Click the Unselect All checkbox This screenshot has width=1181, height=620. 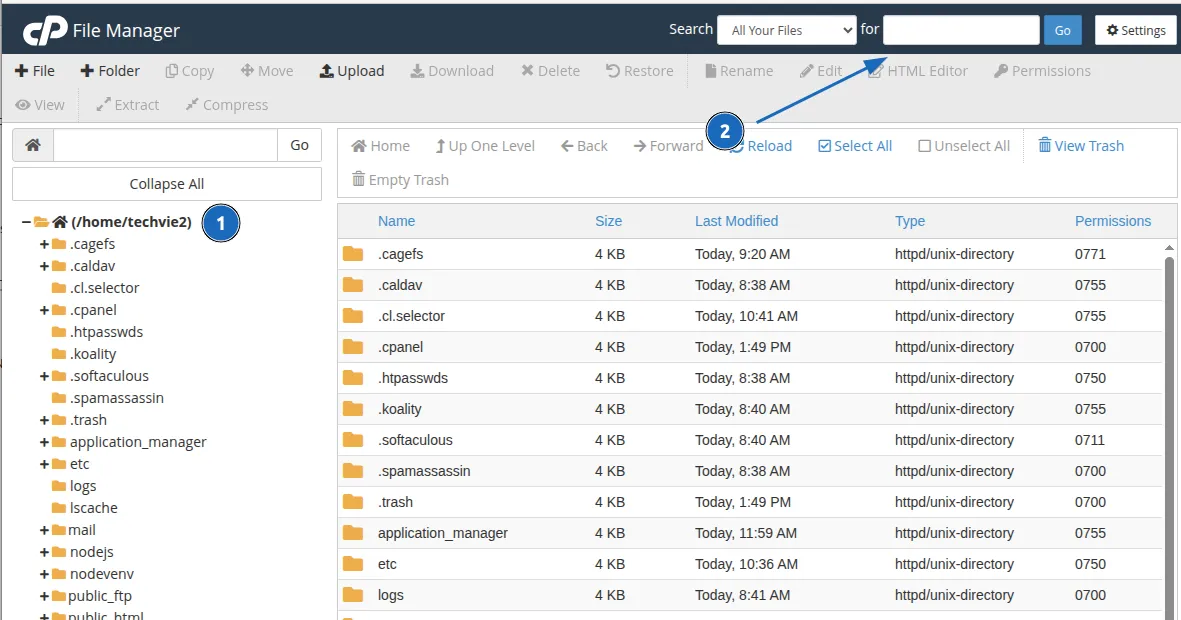click(x=925, y=146)
